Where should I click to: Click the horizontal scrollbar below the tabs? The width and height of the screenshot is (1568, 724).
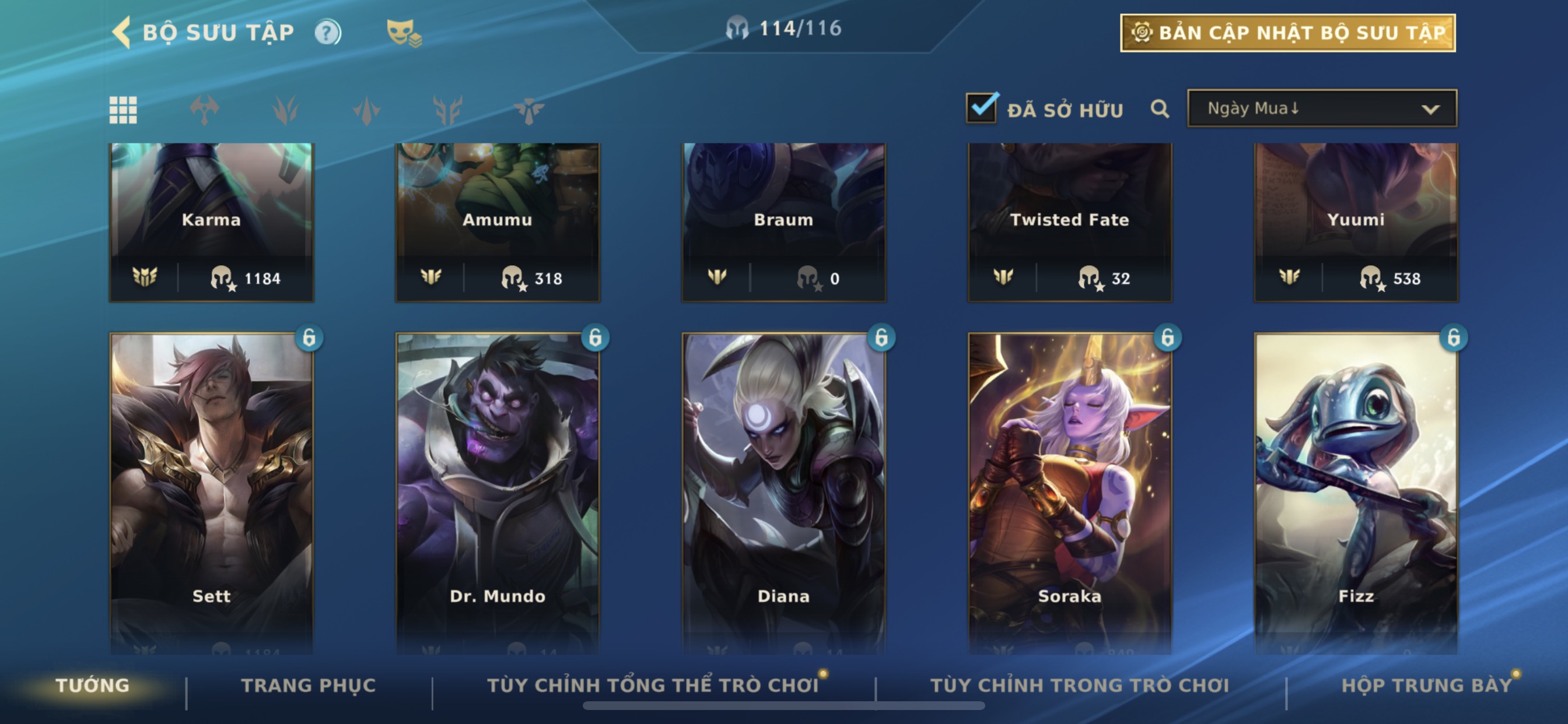(783, 706)
